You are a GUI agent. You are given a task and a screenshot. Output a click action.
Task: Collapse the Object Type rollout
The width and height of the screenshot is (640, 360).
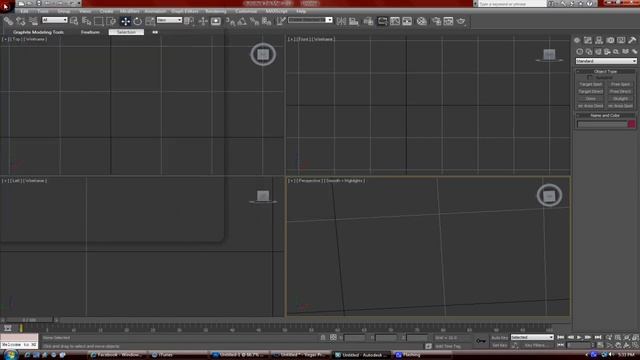point(605,71)
